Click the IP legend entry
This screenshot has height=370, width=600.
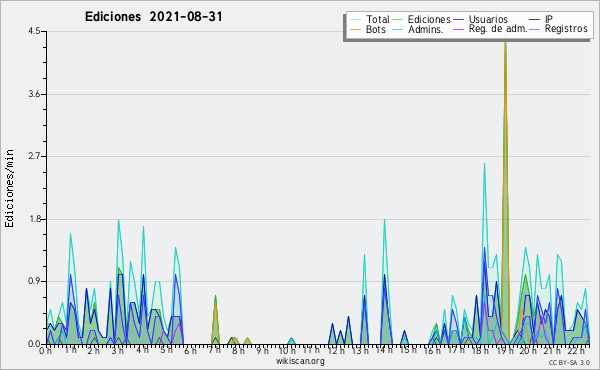(x=541, y=19)
